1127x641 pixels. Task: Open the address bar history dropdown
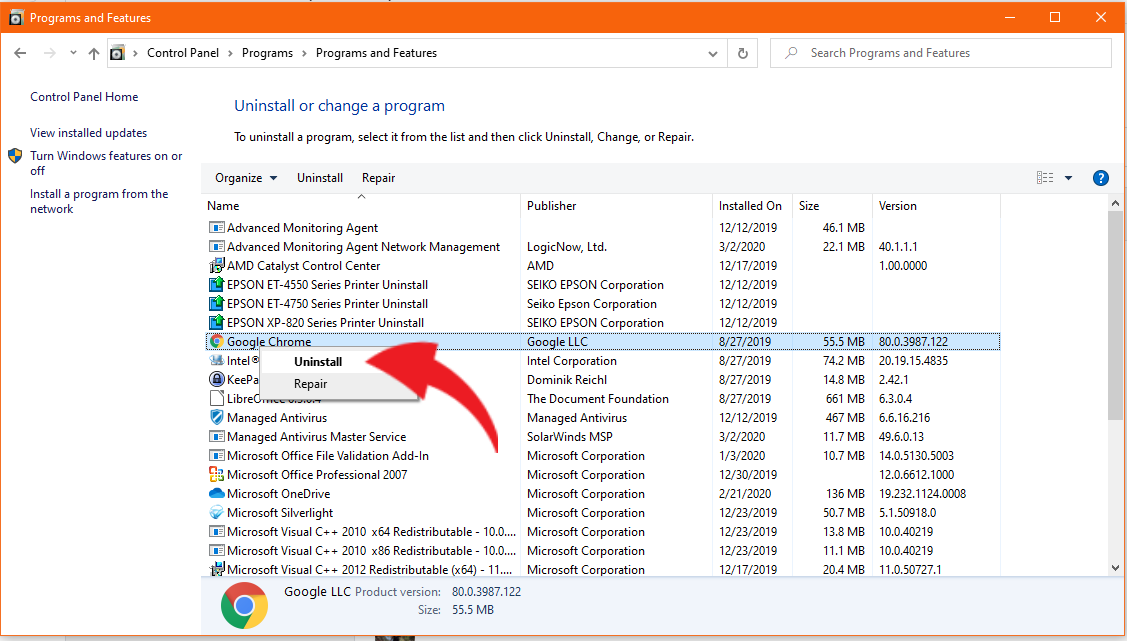713,54
